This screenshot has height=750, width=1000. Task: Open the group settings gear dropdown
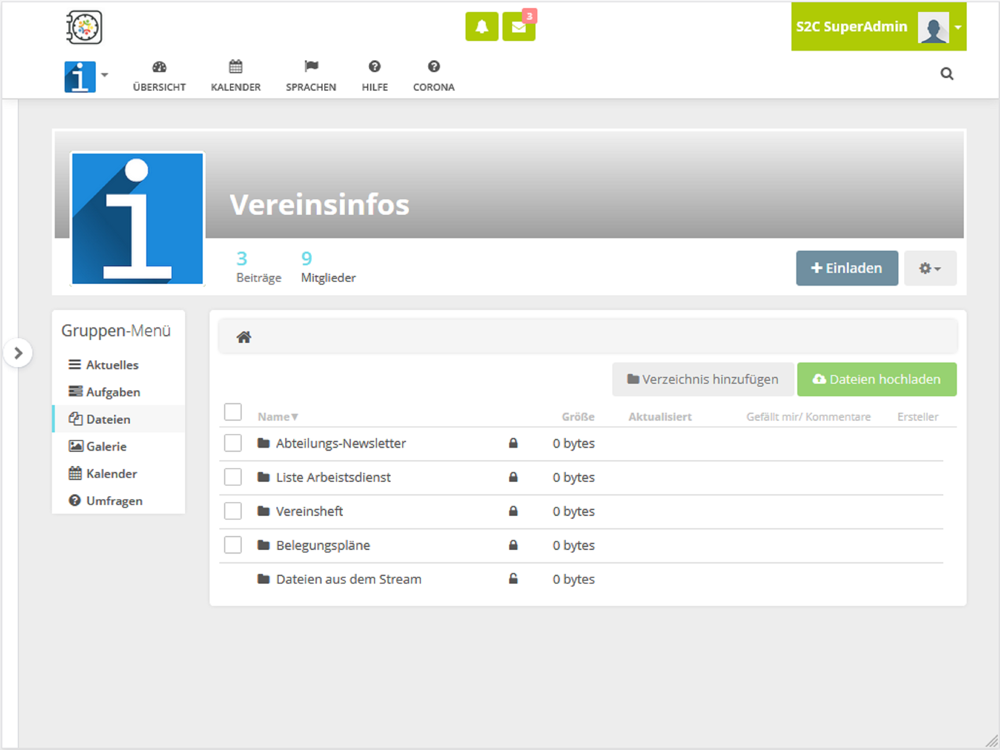click(x=930, y=268)
